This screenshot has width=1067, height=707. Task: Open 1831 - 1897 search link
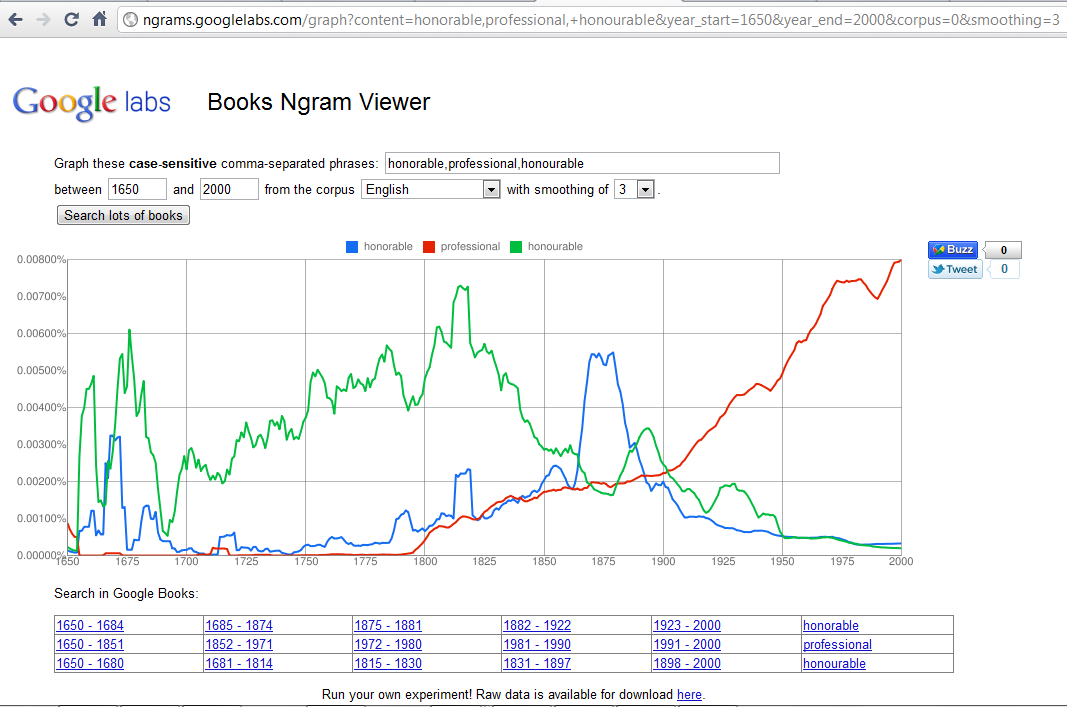tap(537, 663)
